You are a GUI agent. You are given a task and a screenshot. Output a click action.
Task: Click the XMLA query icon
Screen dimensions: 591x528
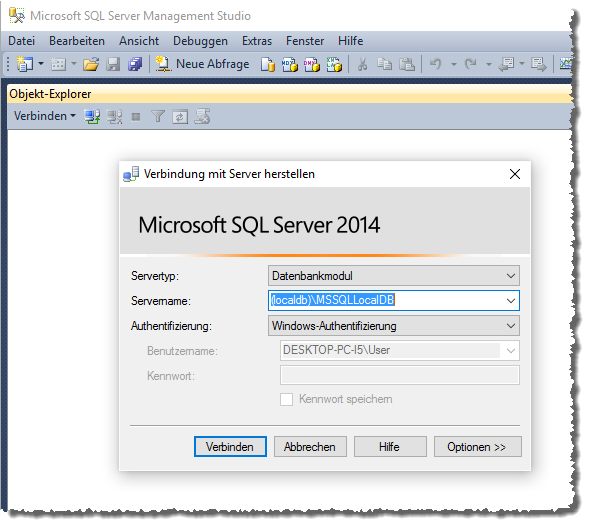[334, 64]
